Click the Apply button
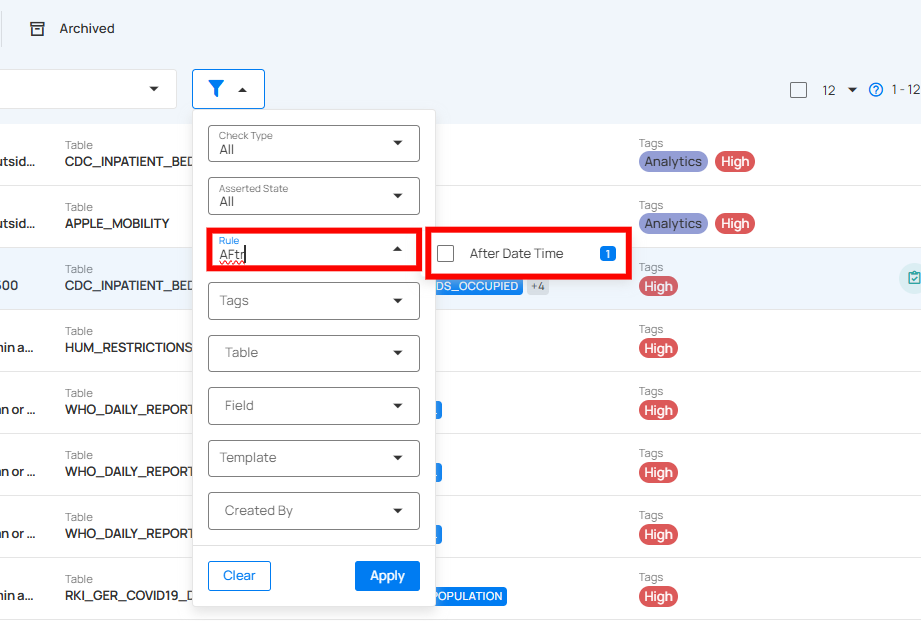921x621 pixels. (387, 576)
